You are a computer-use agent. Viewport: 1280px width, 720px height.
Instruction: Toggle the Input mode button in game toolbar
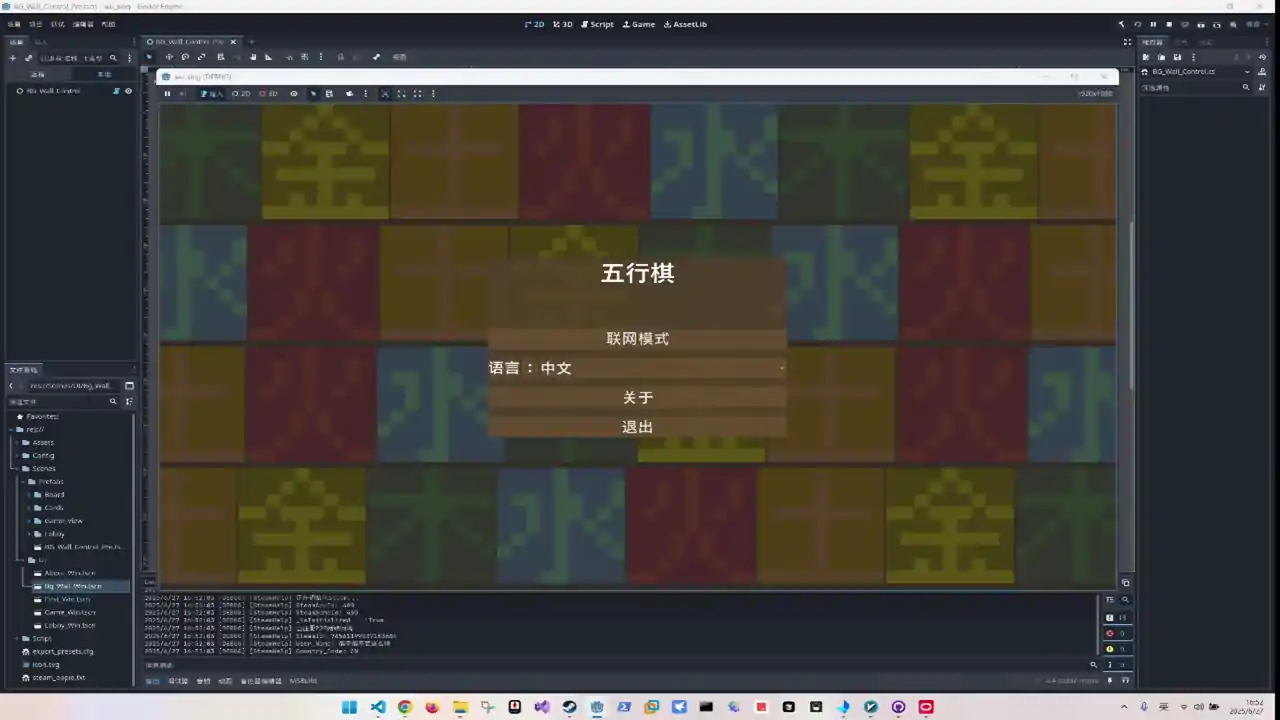tap(211, 94)
